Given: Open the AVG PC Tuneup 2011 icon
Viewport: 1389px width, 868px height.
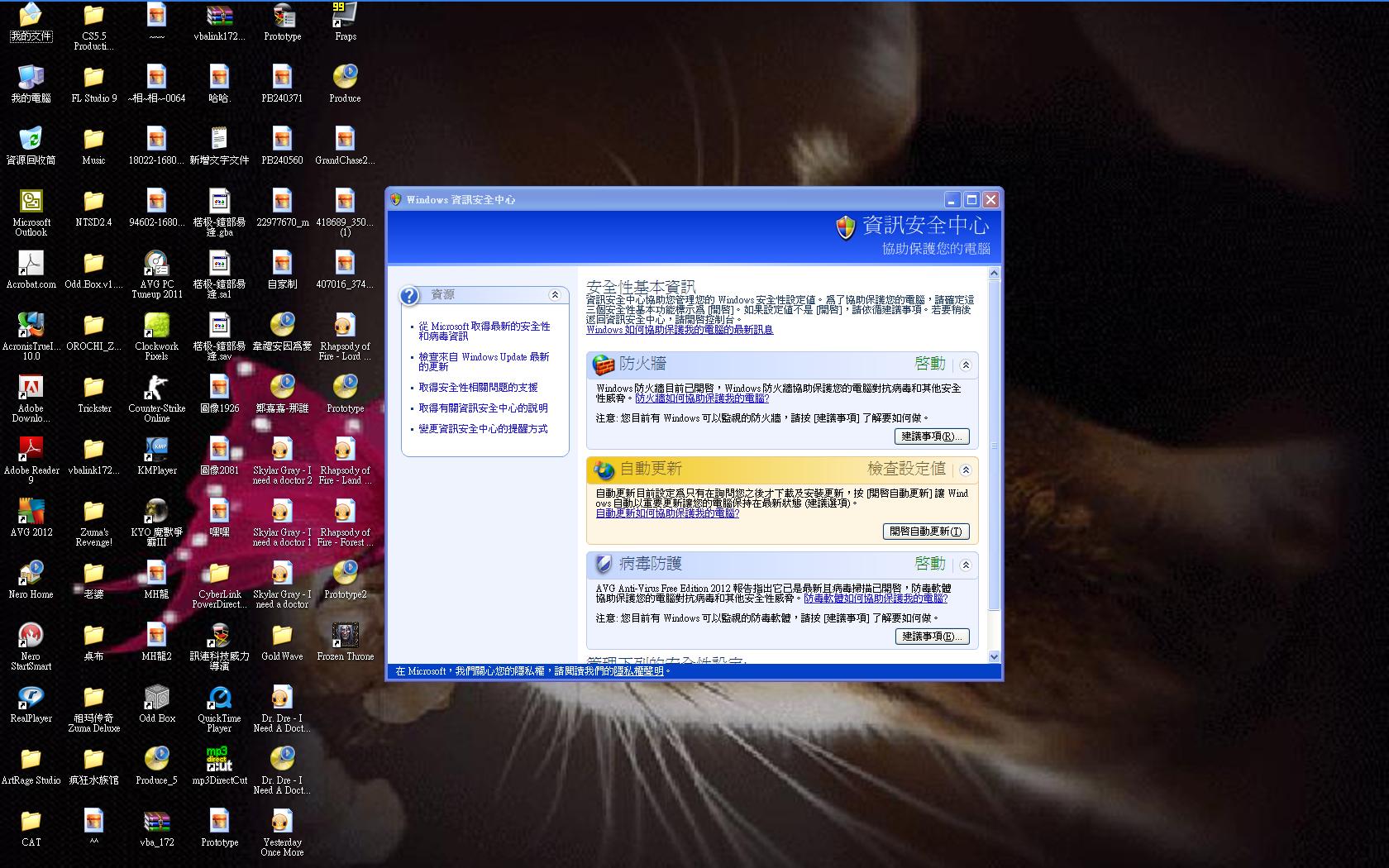Looking at the screenshot, I should (x=157, y=274).
